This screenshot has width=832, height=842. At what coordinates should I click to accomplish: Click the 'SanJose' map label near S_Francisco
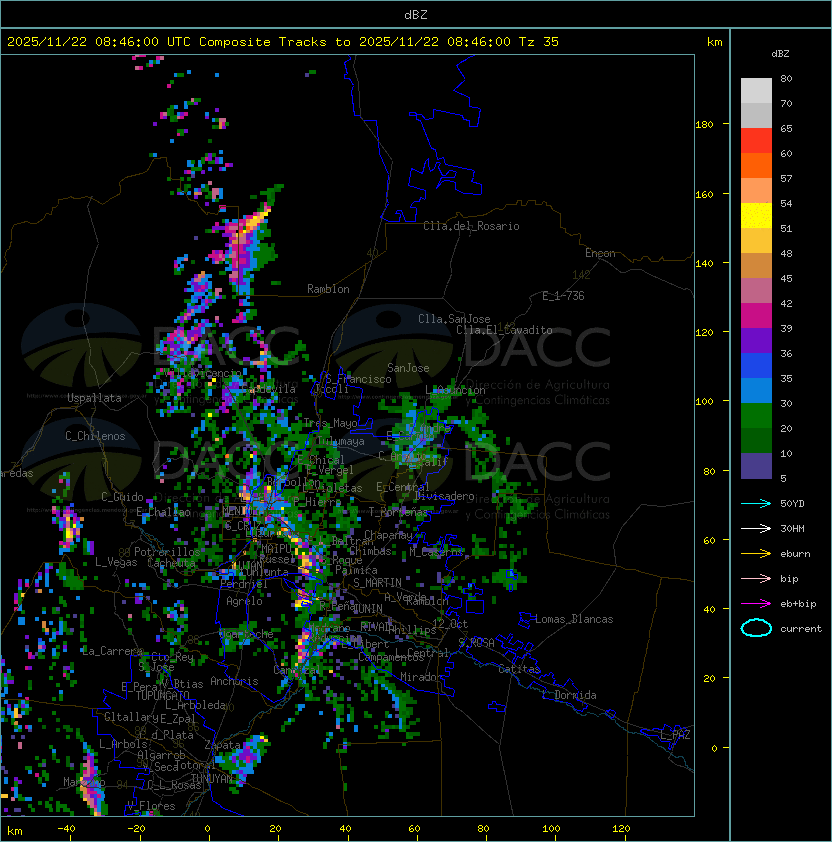(408, 368)
